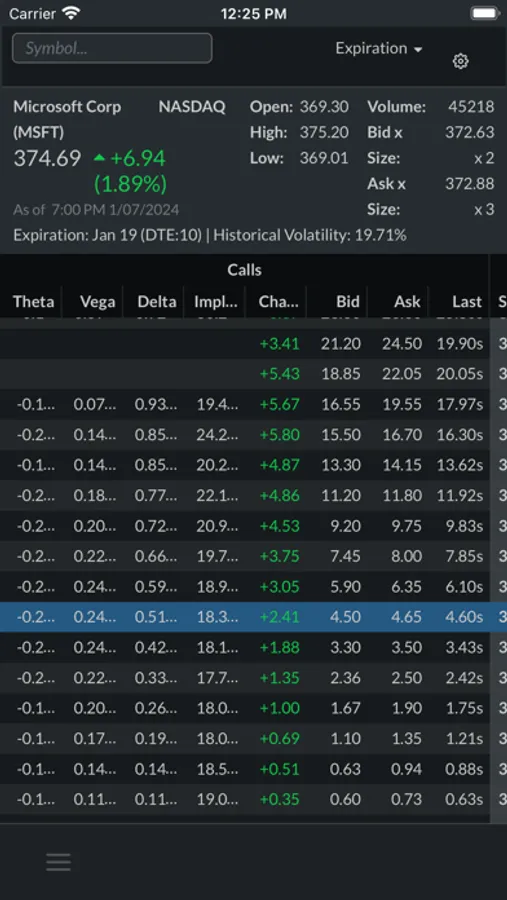Click bid price 3.30
Viewport: 507px width, 900px height.
345,648
